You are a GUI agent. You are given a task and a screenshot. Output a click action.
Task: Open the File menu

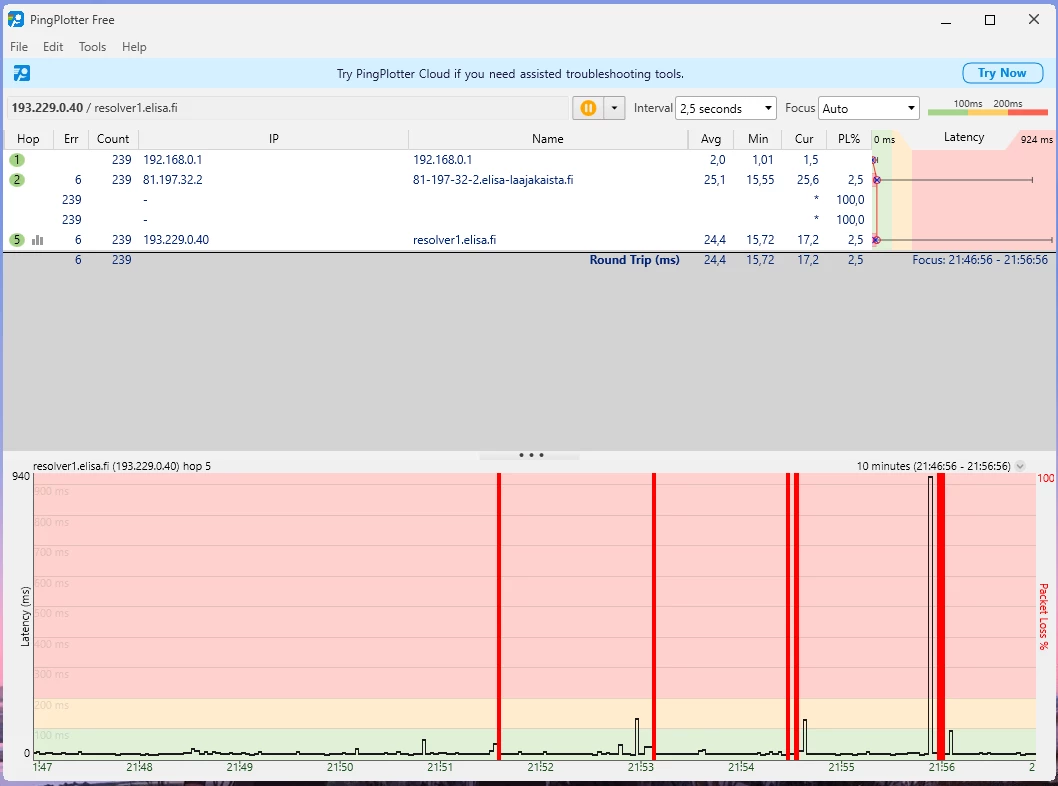click(x=19, y=47)
